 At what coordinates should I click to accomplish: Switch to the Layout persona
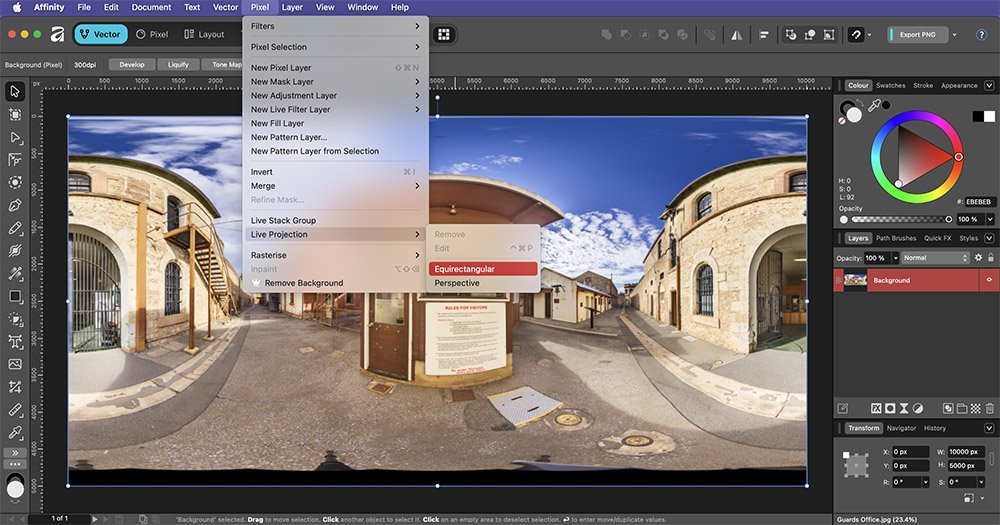204,34
